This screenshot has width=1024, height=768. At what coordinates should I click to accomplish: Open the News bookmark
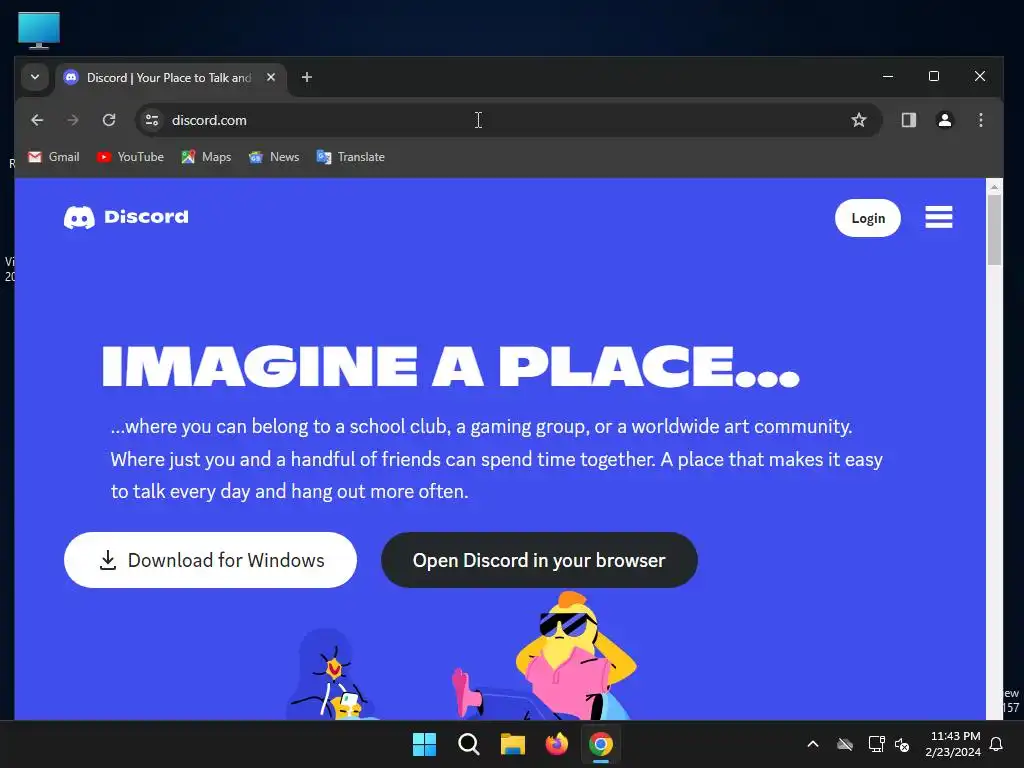point(274,157)
